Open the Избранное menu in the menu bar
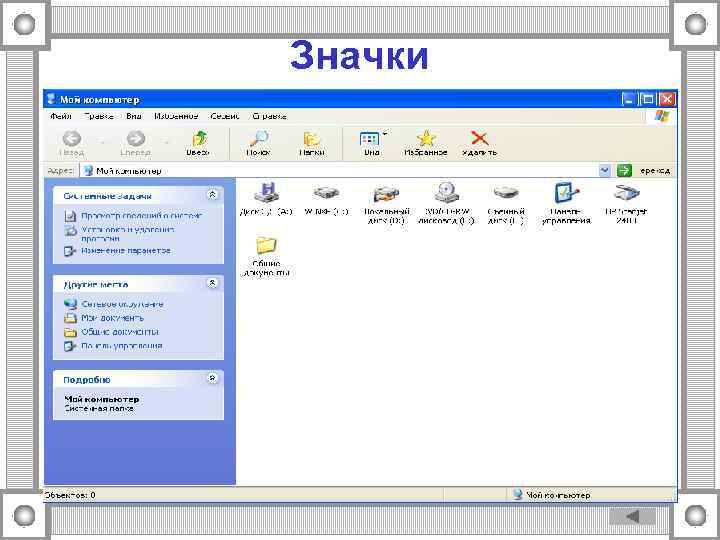720x540 pixels. point(176,117)
